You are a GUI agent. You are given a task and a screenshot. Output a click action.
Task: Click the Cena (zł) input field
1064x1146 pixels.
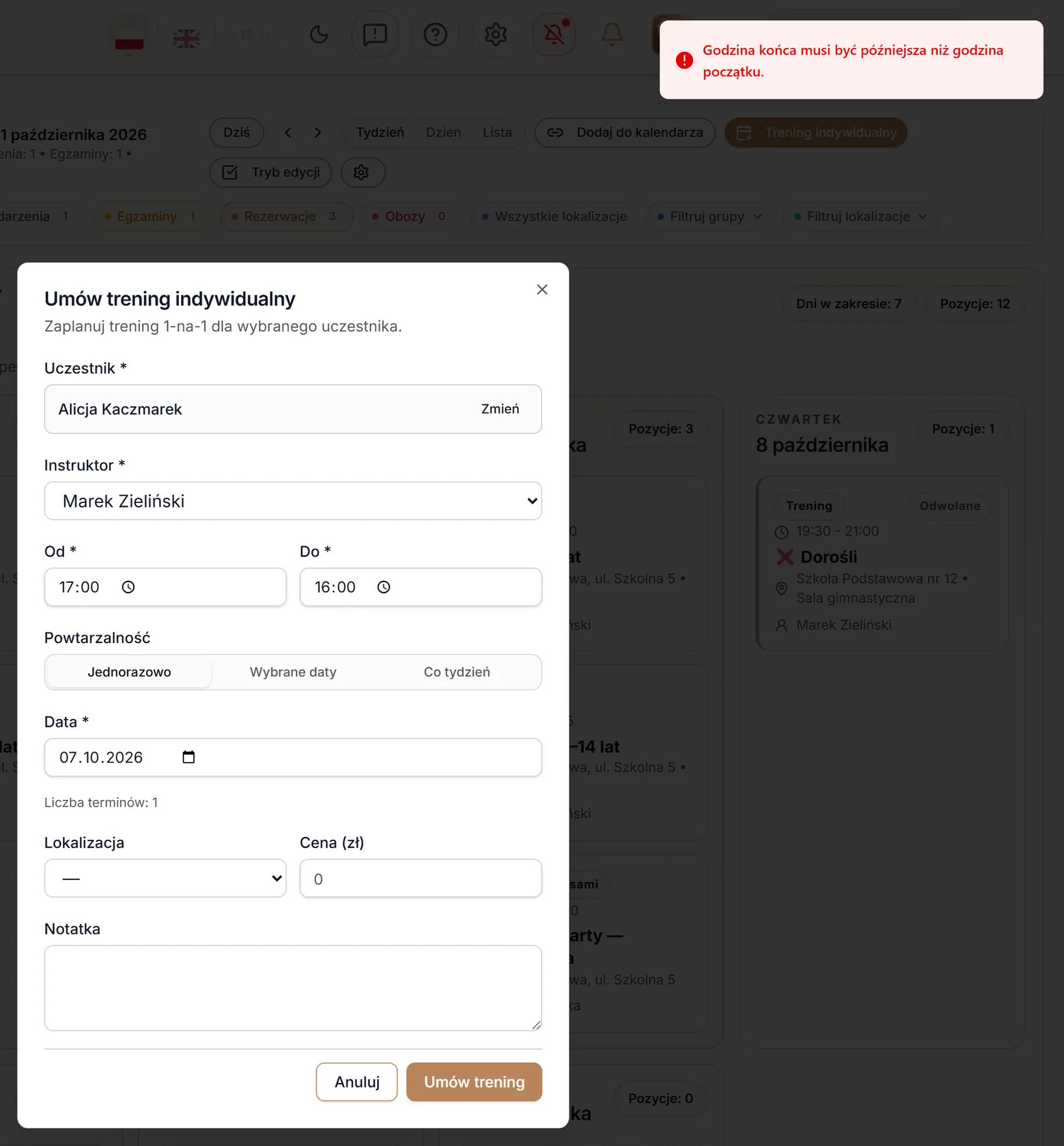[421, 879]
